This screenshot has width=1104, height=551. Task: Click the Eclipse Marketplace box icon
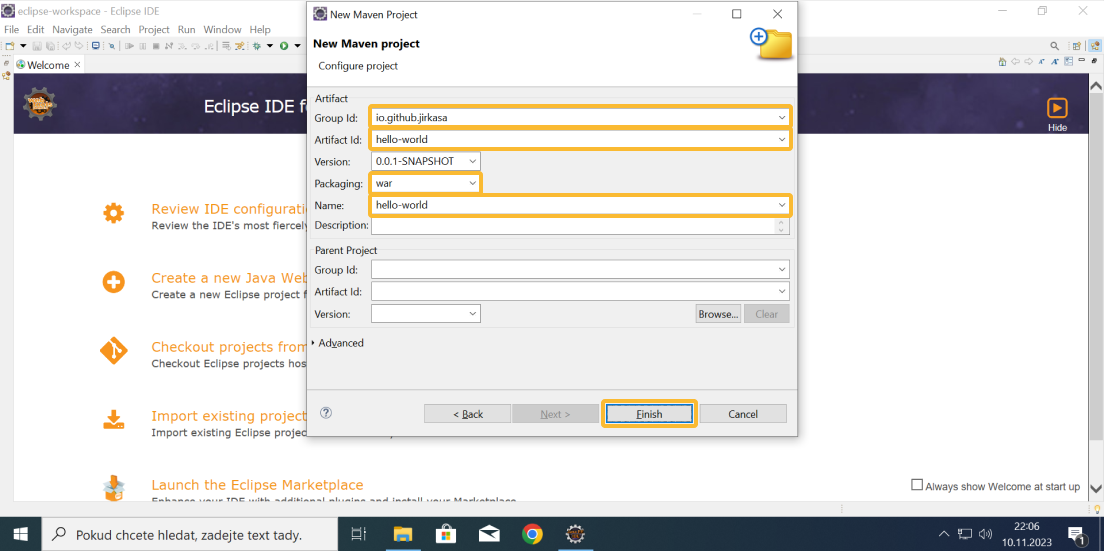113,488
